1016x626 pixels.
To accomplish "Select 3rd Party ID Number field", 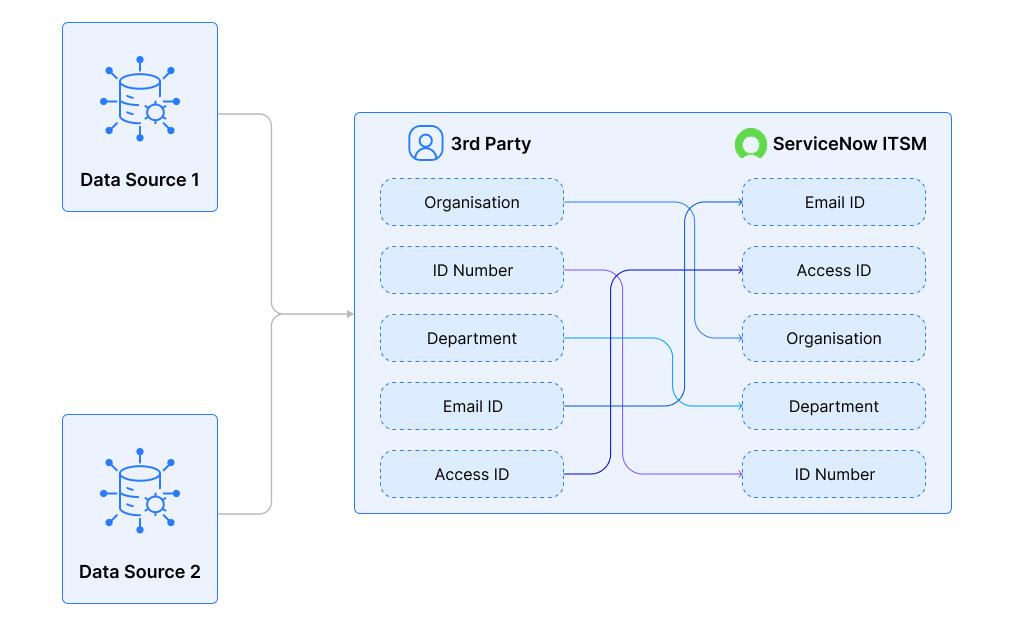I will (472, 270).
